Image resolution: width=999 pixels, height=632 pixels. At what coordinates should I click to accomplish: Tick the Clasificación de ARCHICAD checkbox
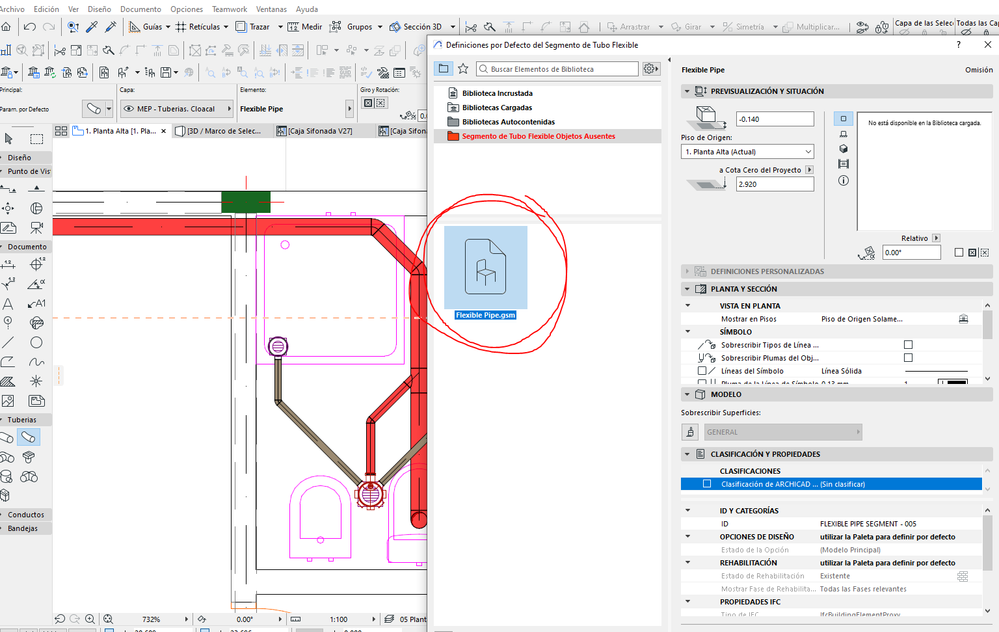click(x=707, y=484)
